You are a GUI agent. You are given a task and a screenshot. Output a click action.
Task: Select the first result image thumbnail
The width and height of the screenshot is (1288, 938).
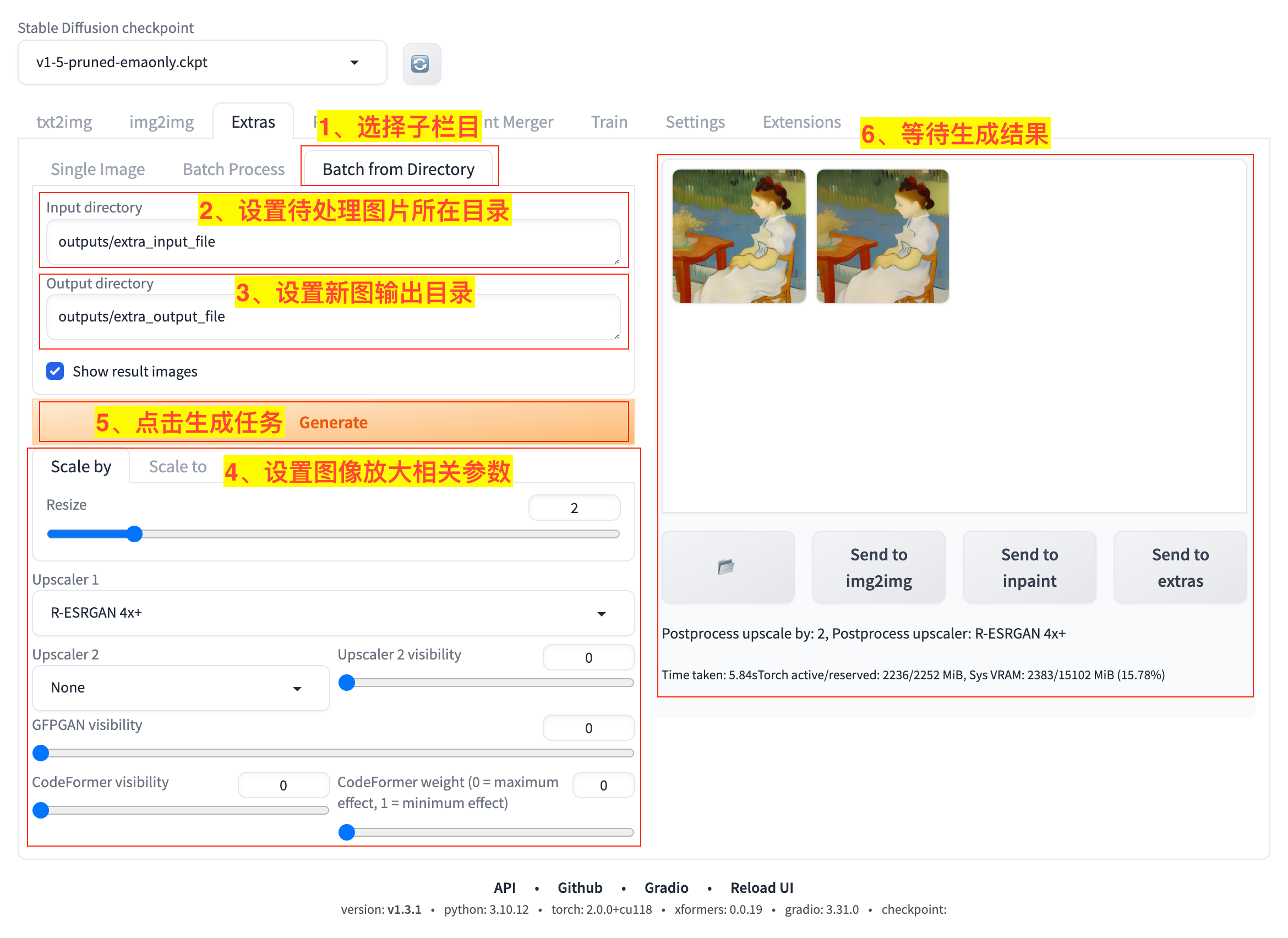click(739, 236)
